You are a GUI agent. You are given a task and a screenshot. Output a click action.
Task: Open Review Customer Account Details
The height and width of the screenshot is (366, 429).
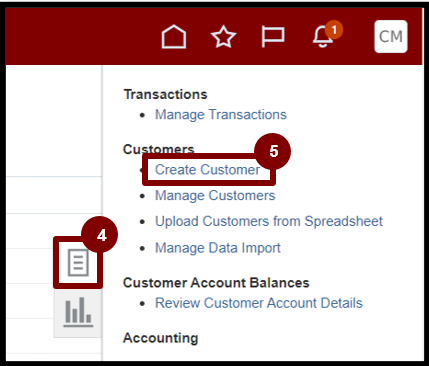click(x=259, y=303)
